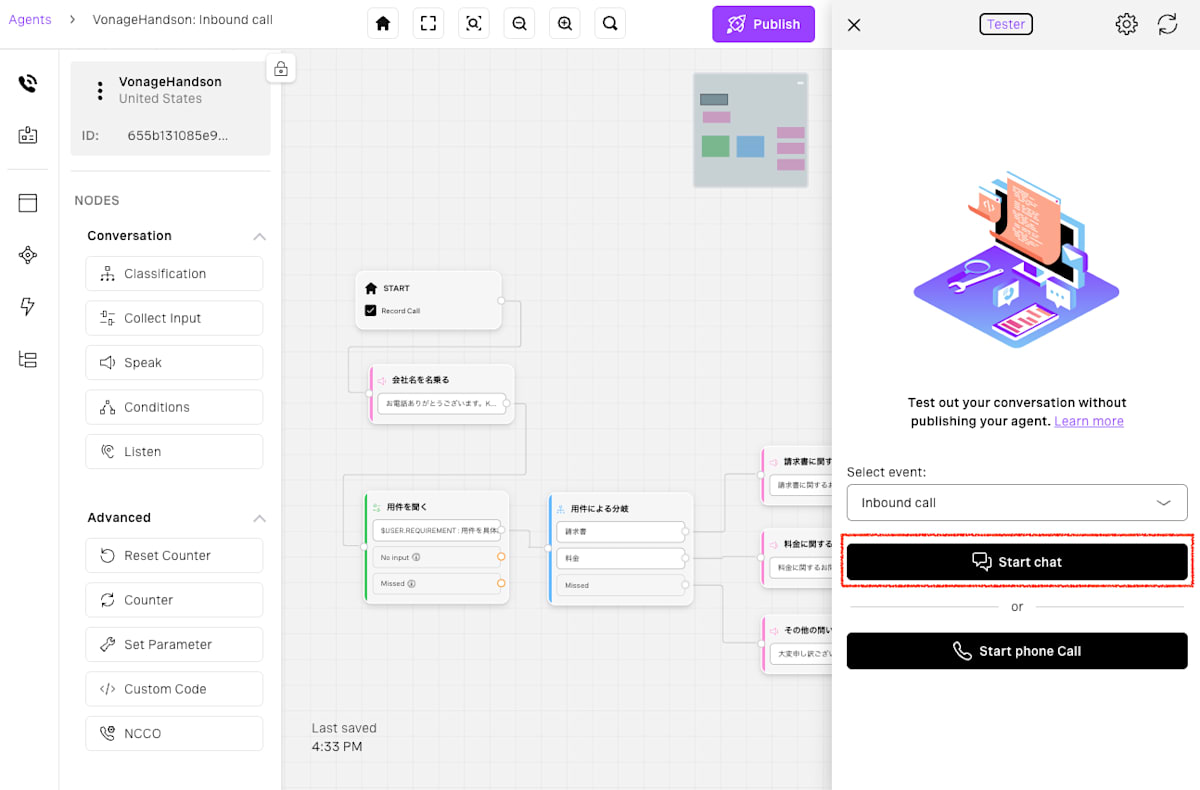The width and height of the screenshot is (1200, 790).
Task: Collapse the minimap panel
Action: pos(800,83)
